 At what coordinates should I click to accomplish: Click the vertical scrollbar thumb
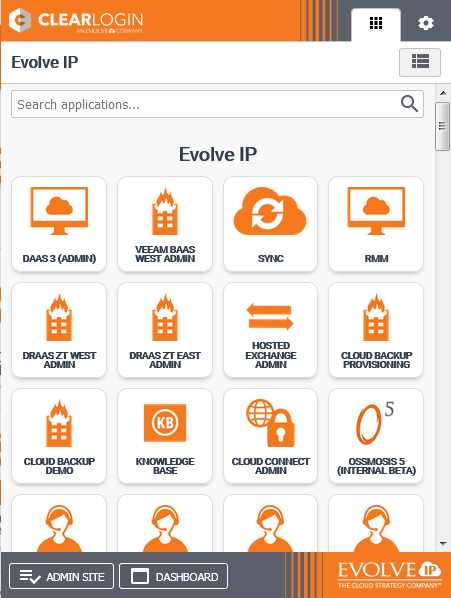point(443,126)
